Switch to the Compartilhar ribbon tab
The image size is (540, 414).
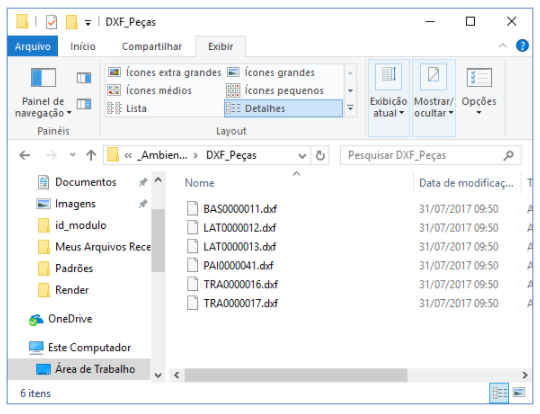(152, 46)
